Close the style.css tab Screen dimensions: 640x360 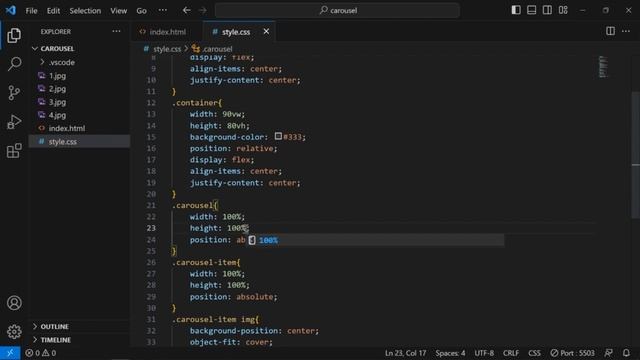click(x=266, y=31)
